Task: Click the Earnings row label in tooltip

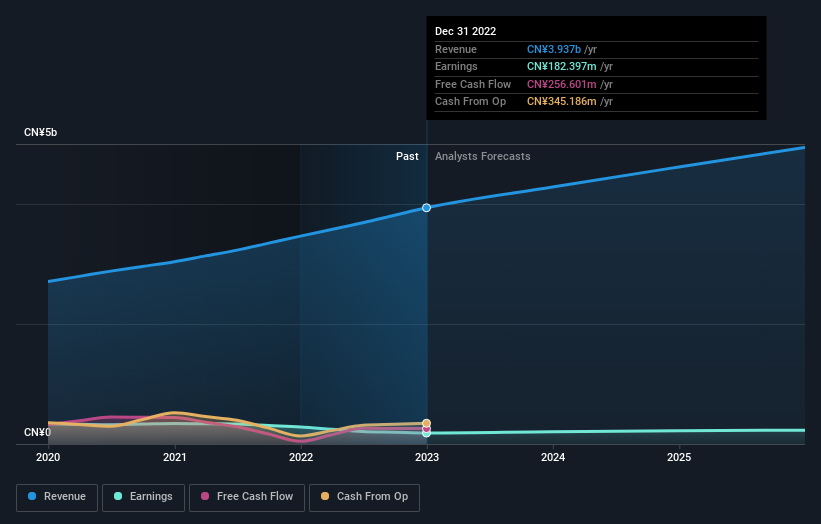Action: click(x=456, y=66)
